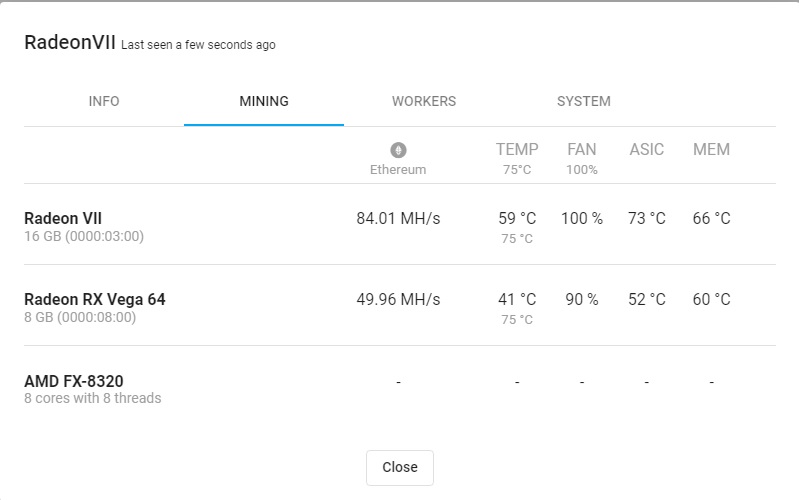Click the 49.96 MH/s hashrate
Screen dimensions: 799x500
[398, 300]
